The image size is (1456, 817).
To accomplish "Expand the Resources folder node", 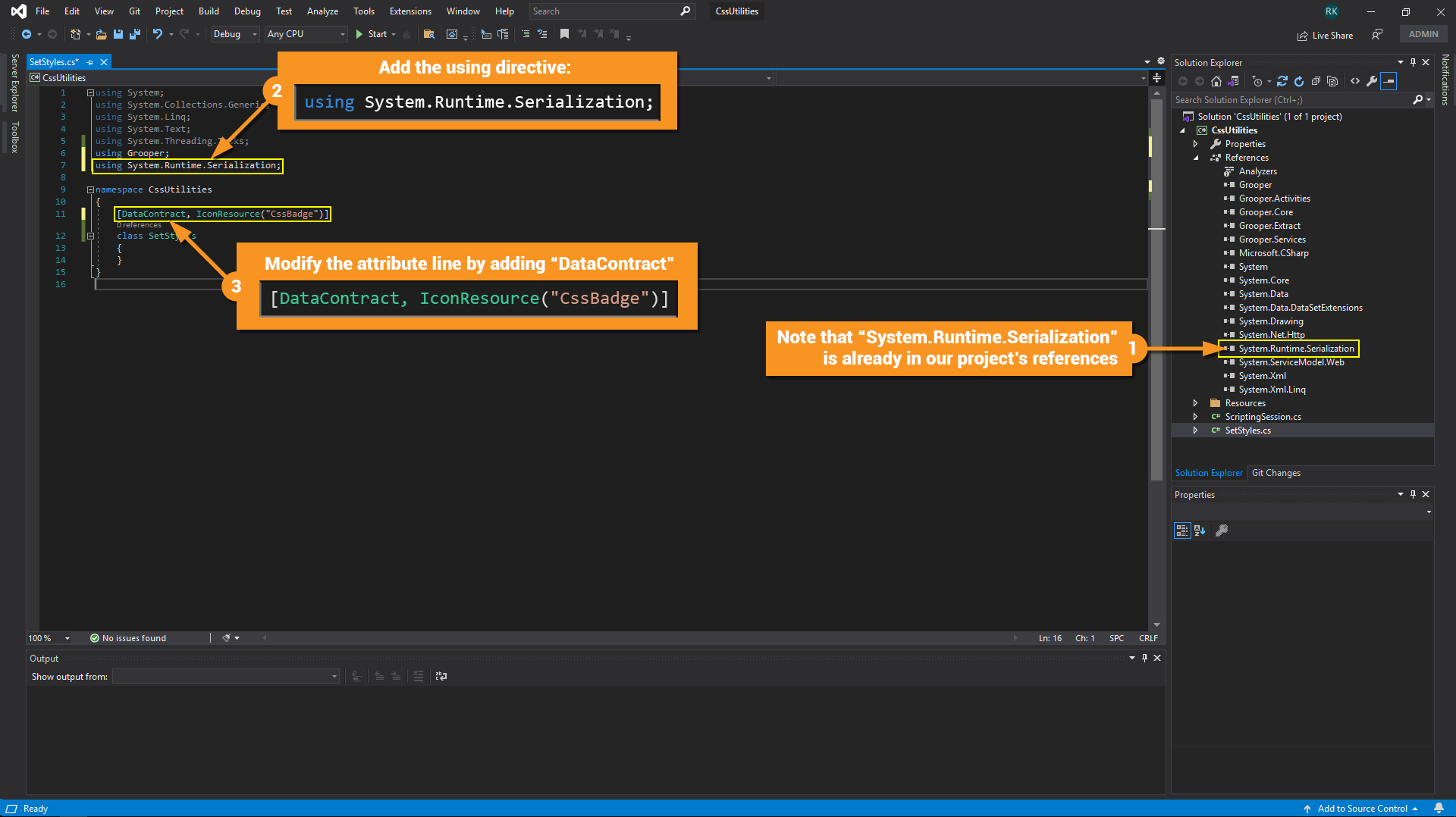I will (1196, 403).
